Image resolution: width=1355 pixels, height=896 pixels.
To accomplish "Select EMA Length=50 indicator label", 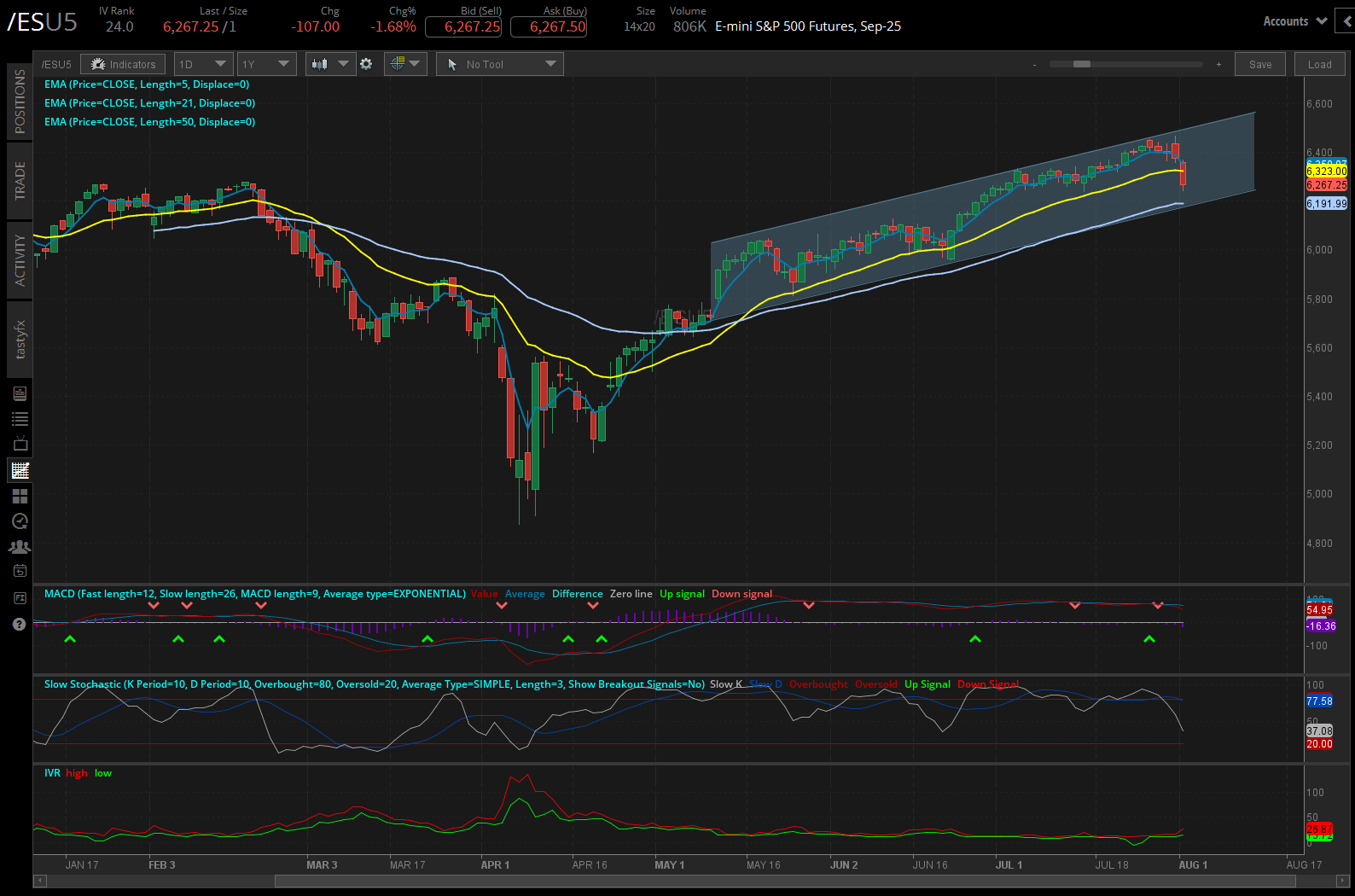I will (149, 122).
